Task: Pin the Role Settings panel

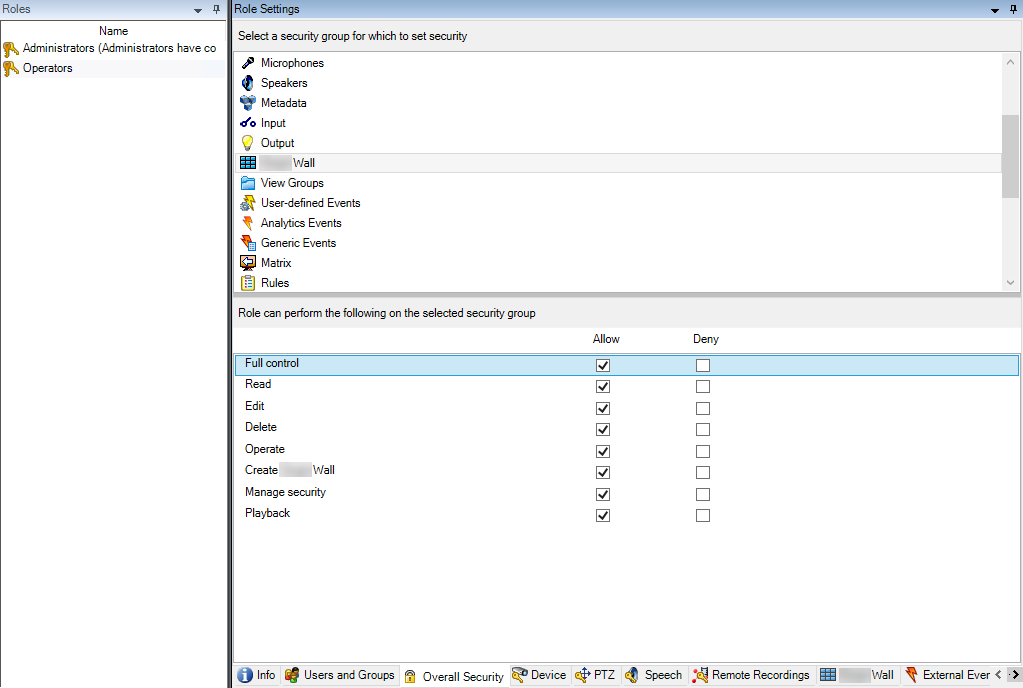Action: pos(1013,9)
